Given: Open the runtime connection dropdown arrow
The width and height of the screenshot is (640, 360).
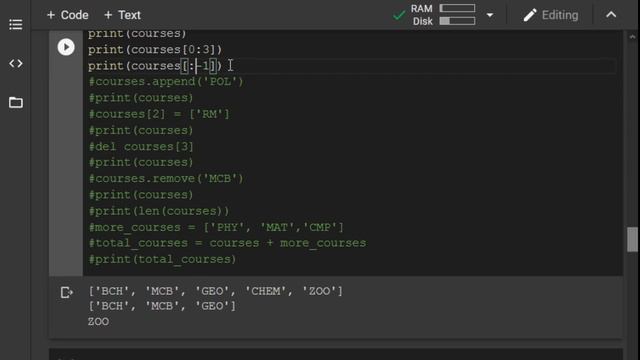Looking at the screenshot, I should click(490, 15).
